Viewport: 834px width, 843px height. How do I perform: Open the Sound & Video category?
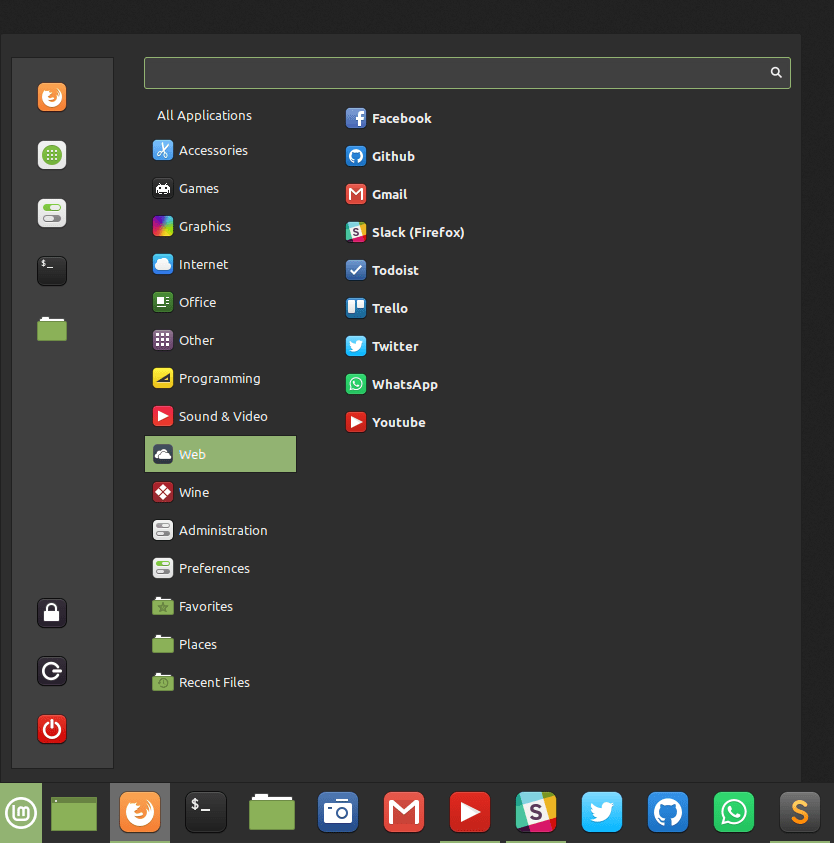223,416
